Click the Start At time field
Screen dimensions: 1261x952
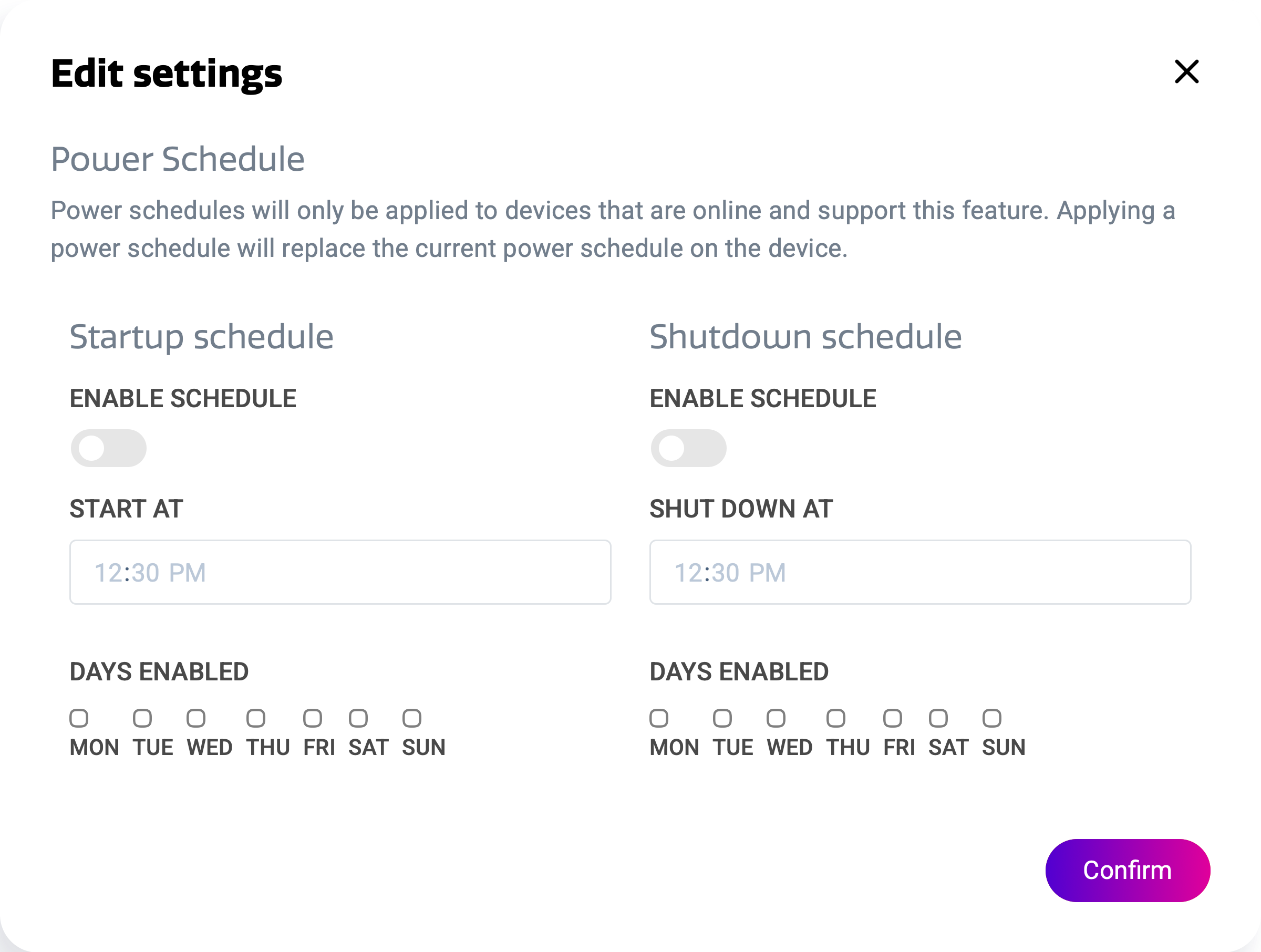coord(340,572)
